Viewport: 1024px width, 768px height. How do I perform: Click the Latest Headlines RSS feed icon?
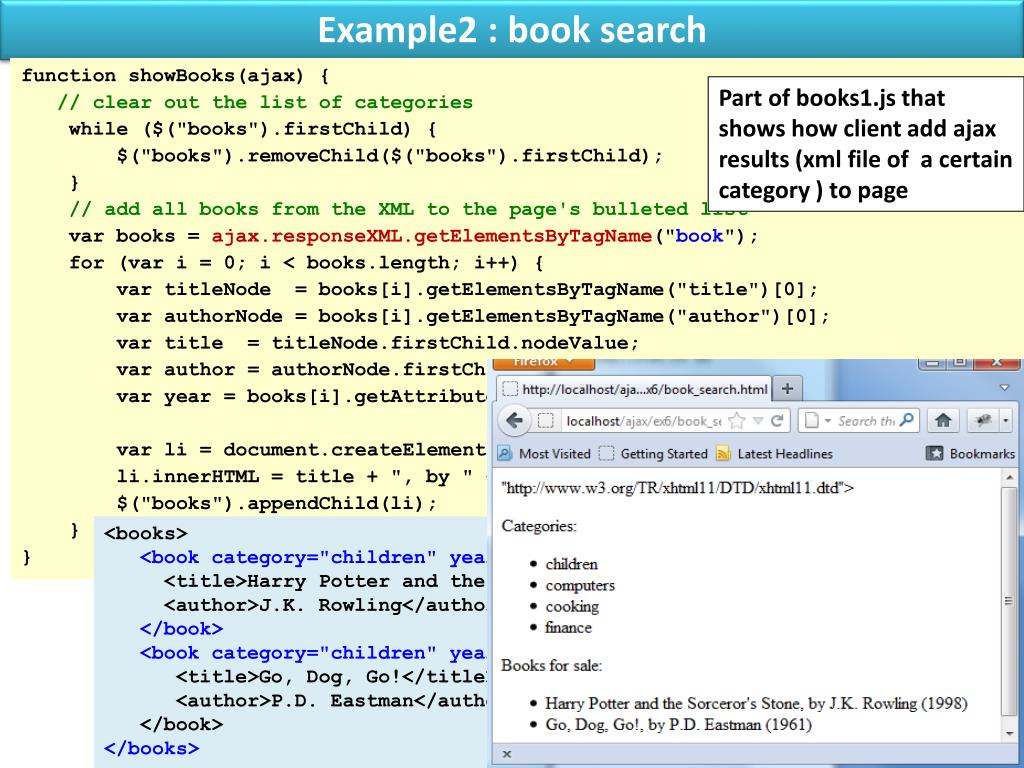click(723, 453)
